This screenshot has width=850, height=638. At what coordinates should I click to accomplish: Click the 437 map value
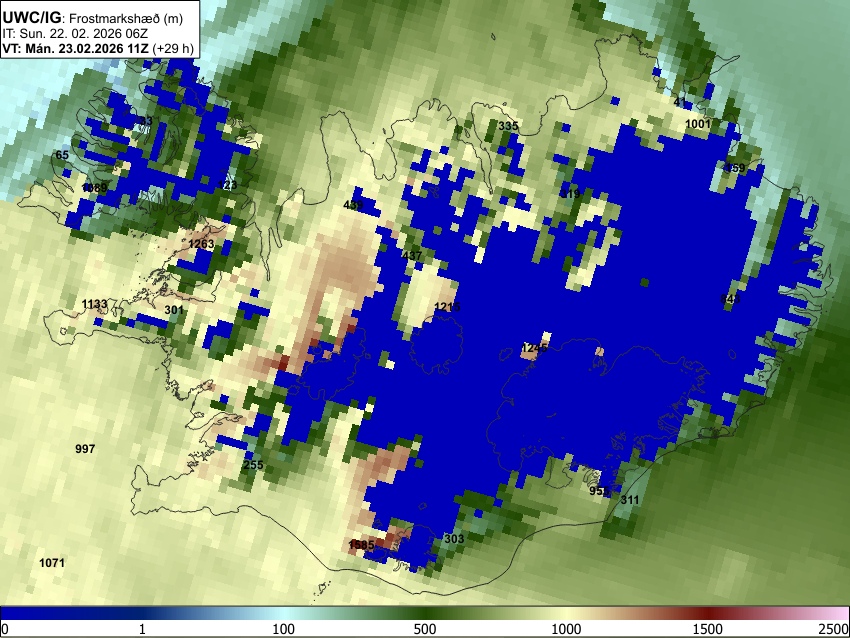(x=412, y=256)
